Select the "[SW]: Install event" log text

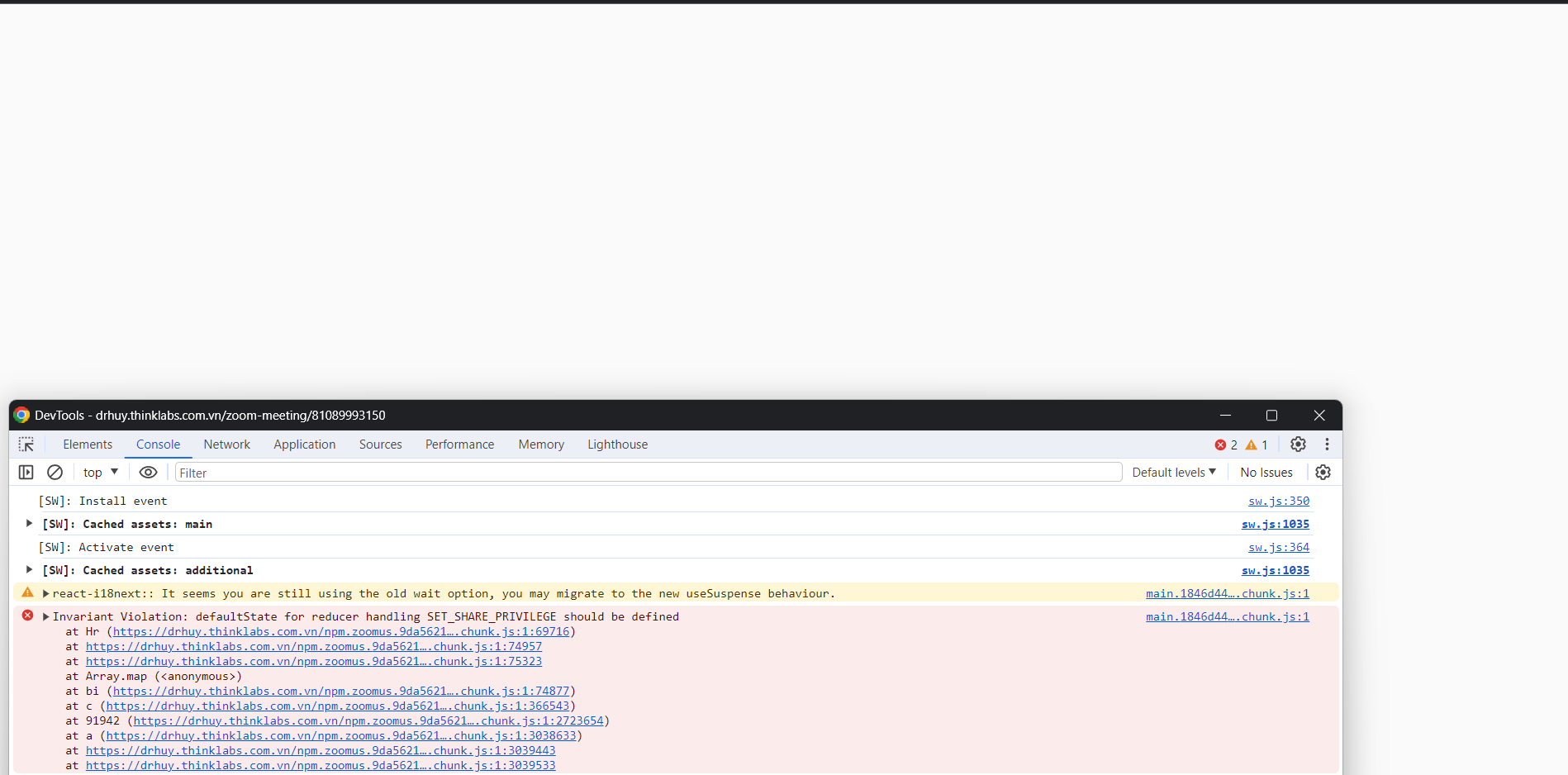(102, 501)
